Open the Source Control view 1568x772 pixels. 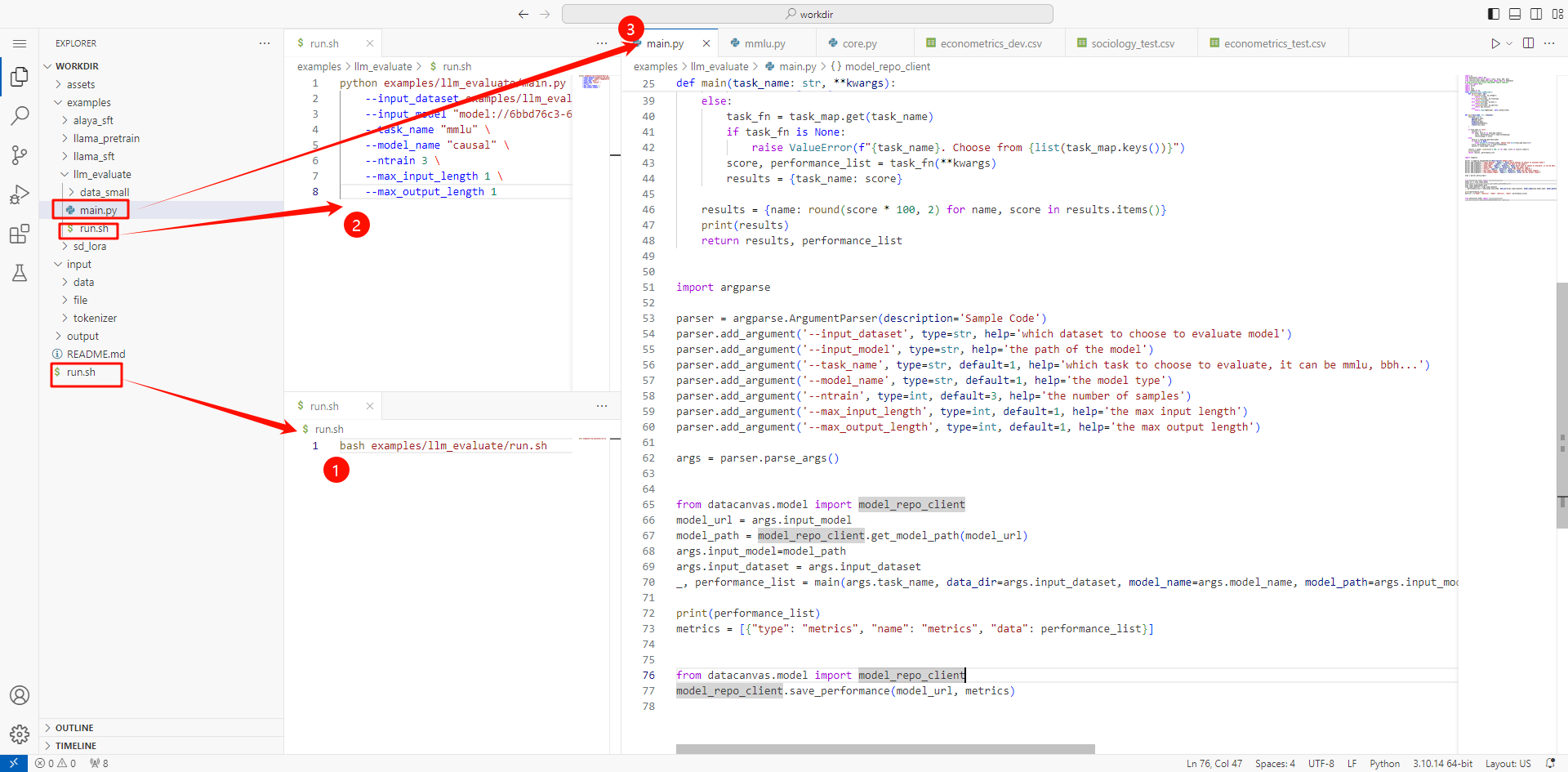tap(20, 155)
